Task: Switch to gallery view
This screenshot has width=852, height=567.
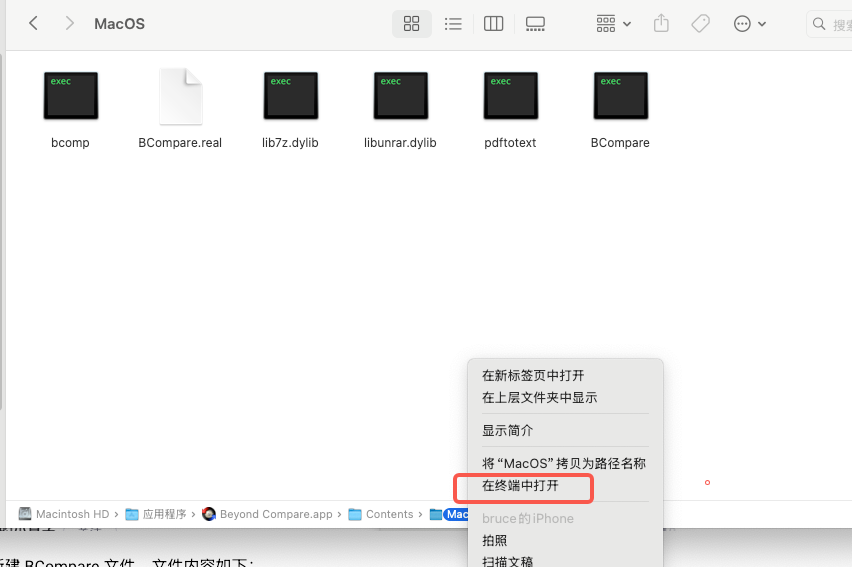Action: (535, 23)
